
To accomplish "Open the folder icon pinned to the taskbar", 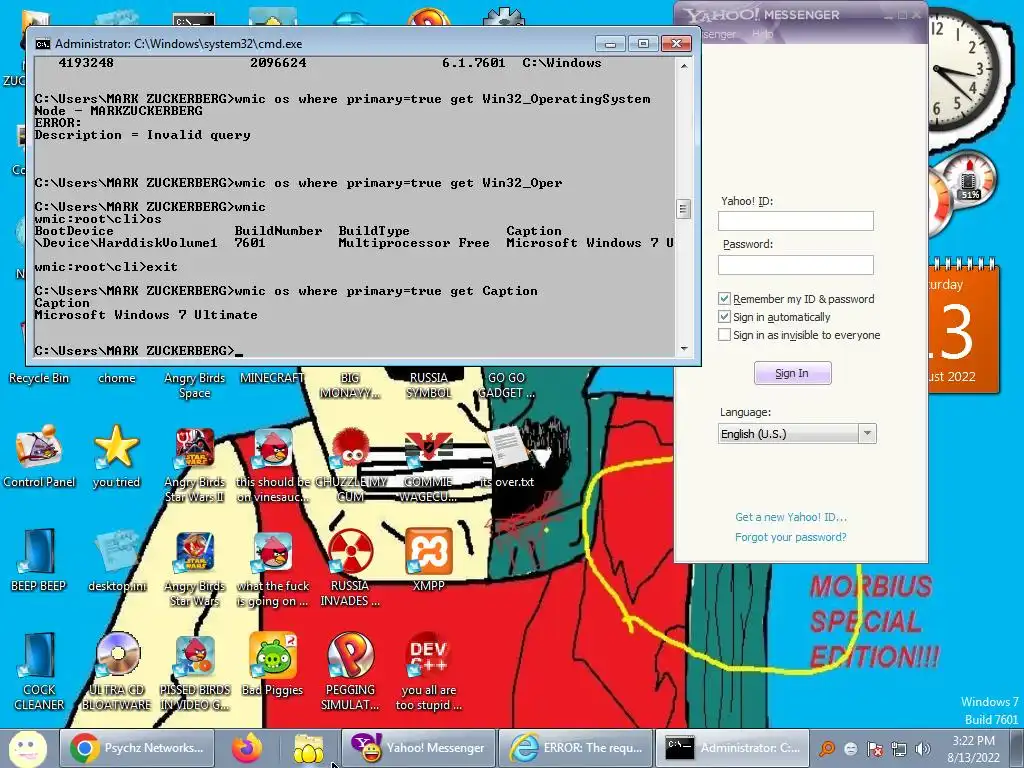I will coord(308,748).
